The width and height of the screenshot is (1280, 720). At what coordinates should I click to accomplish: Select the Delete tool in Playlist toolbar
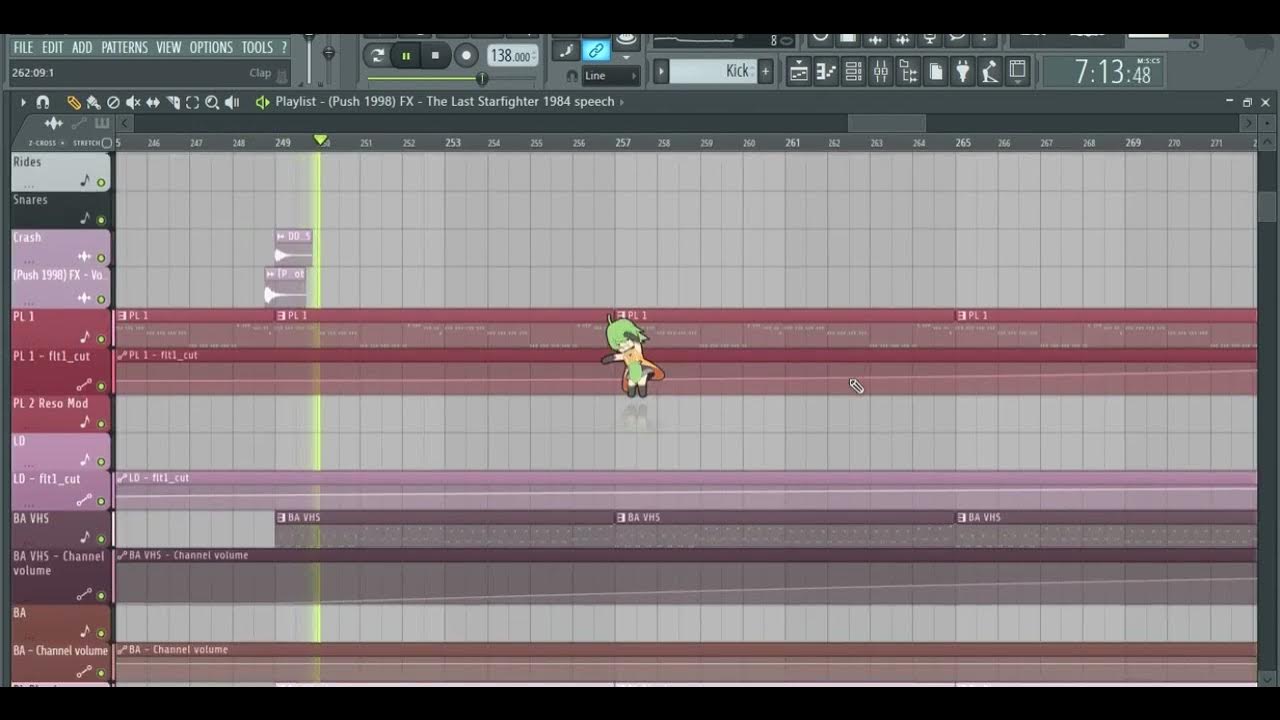tap(113, 102)
